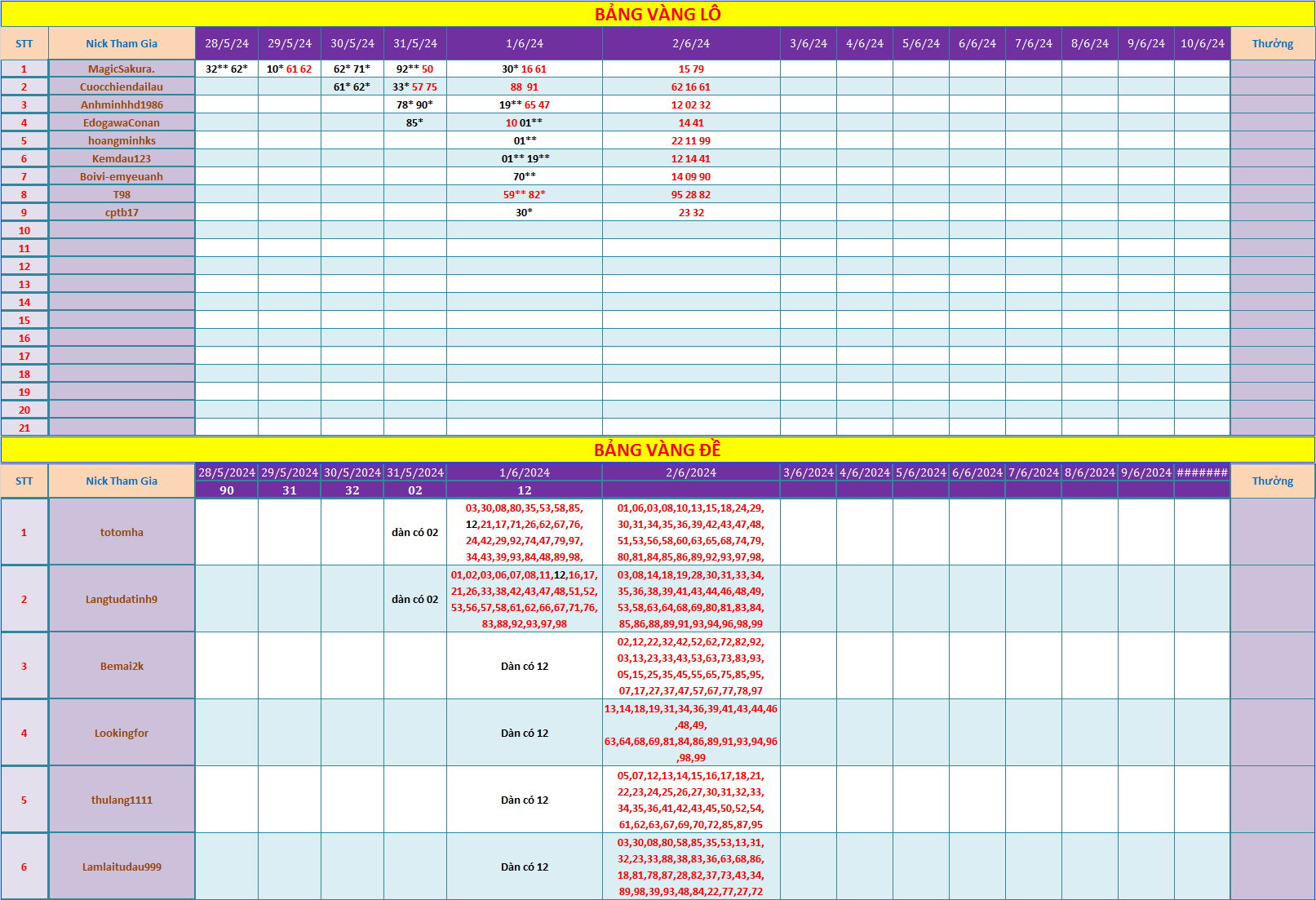This screenshot has height=900, width=1316.
Task: Select cell containing 32** 62*
Action: click(x=227, y=69)
